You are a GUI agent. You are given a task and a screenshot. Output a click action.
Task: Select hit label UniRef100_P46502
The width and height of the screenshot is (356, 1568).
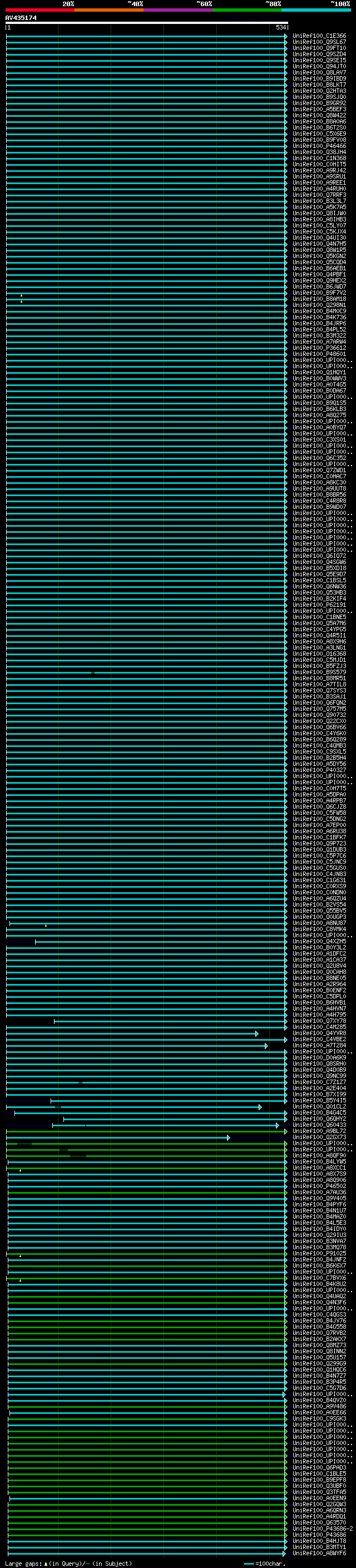point(319,1186)
